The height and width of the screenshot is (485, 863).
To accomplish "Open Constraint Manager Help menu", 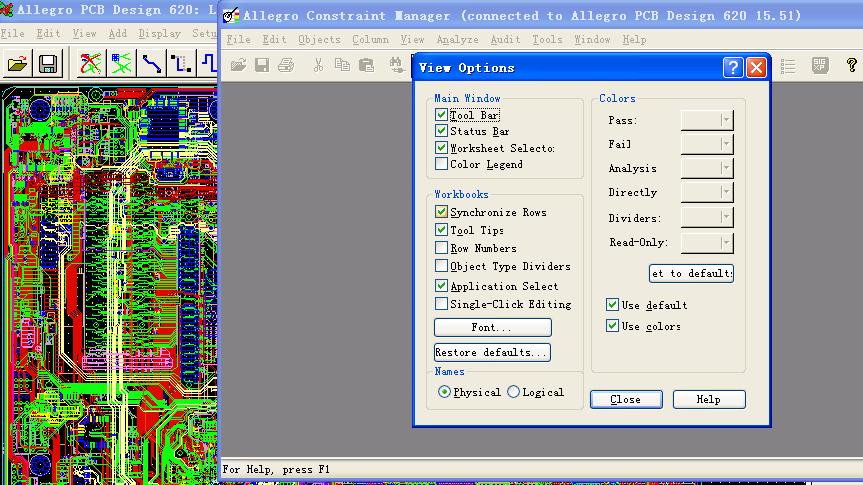I will click(x=634, y=40).
